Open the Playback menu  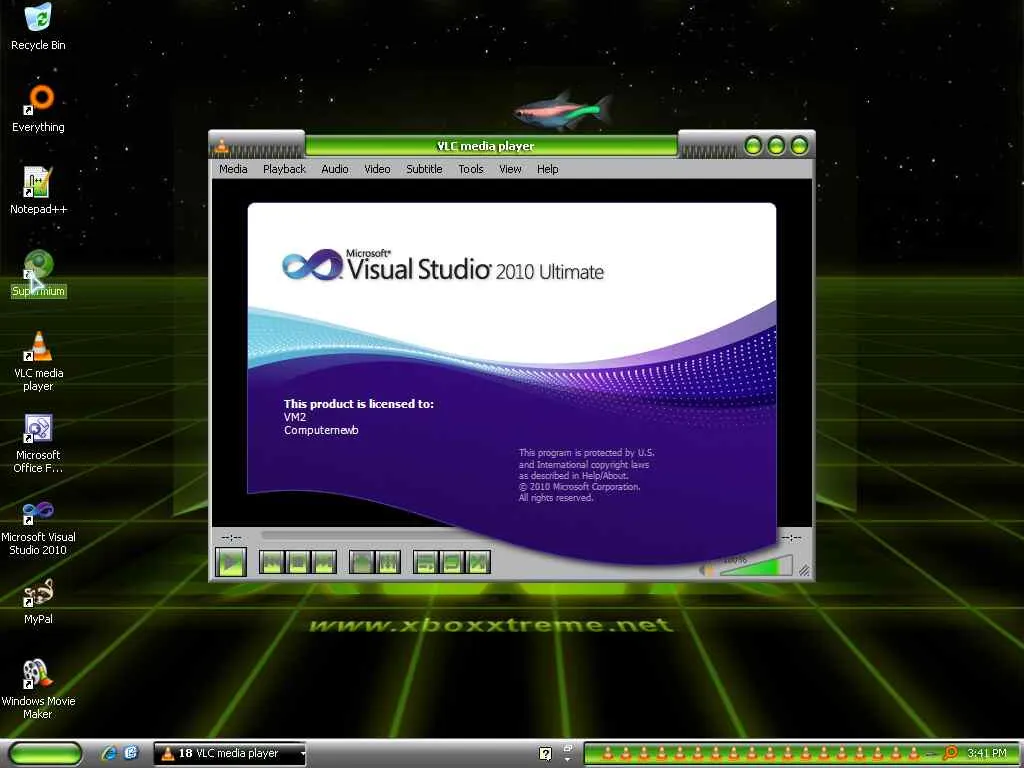284,169
